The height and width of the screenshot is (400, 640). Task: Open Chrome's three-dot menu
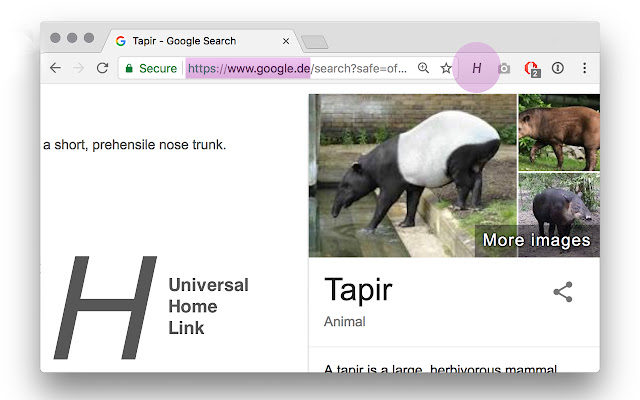point(584,68)
